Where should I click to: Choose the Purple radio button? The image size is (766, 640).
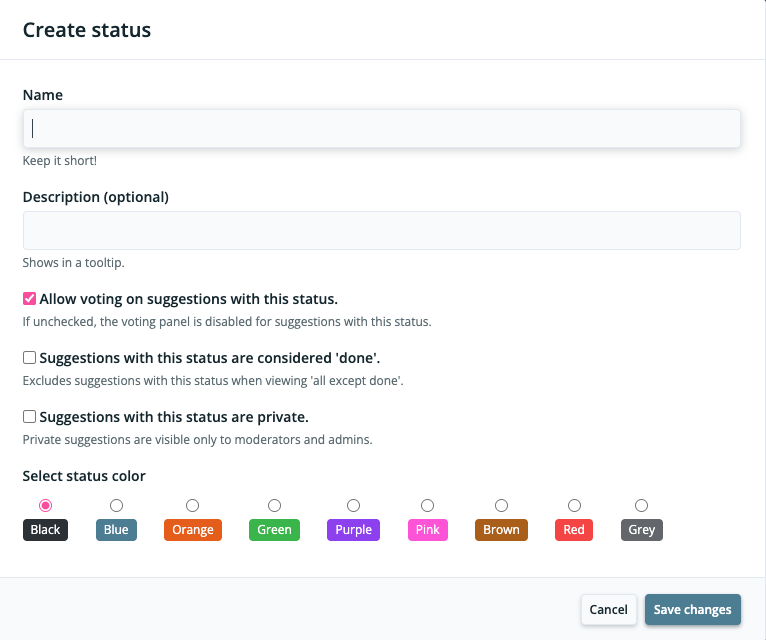tap(353, 506)
